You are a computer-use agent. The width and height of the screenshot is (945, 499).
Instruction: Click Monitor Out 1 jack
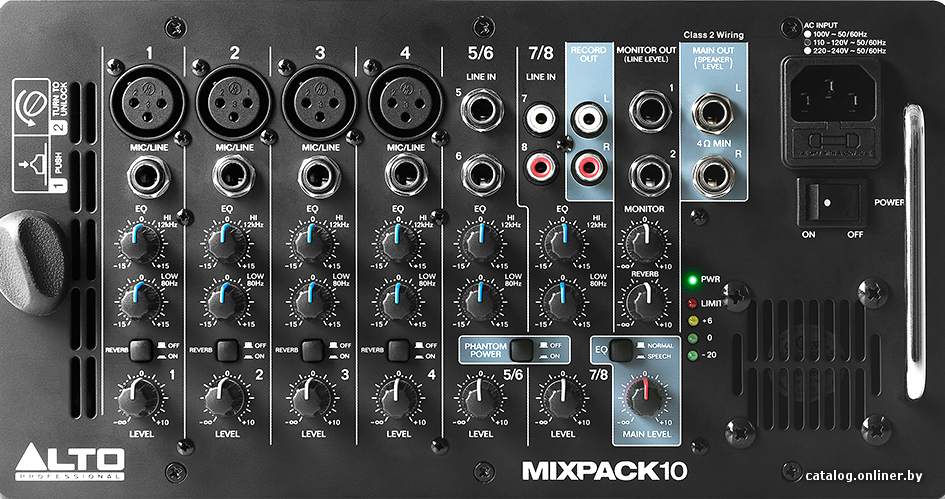(650, 111)
